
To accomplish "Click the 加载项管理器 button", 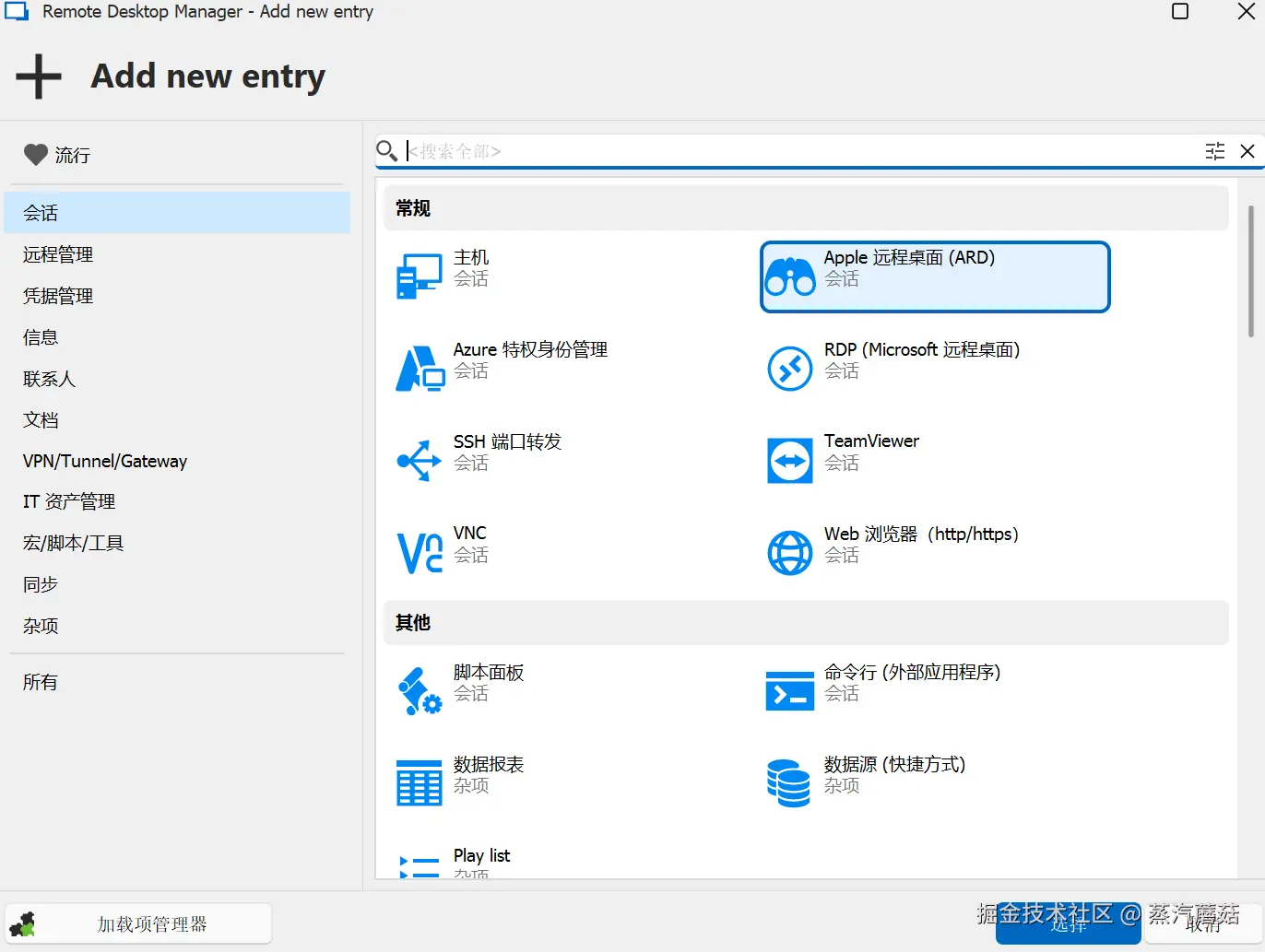I will click(138, 924).
